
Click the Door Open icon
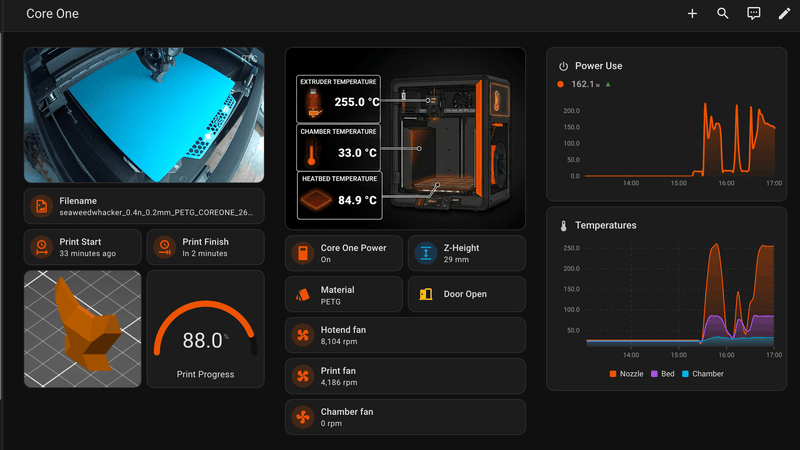click(x=426, y=294)
